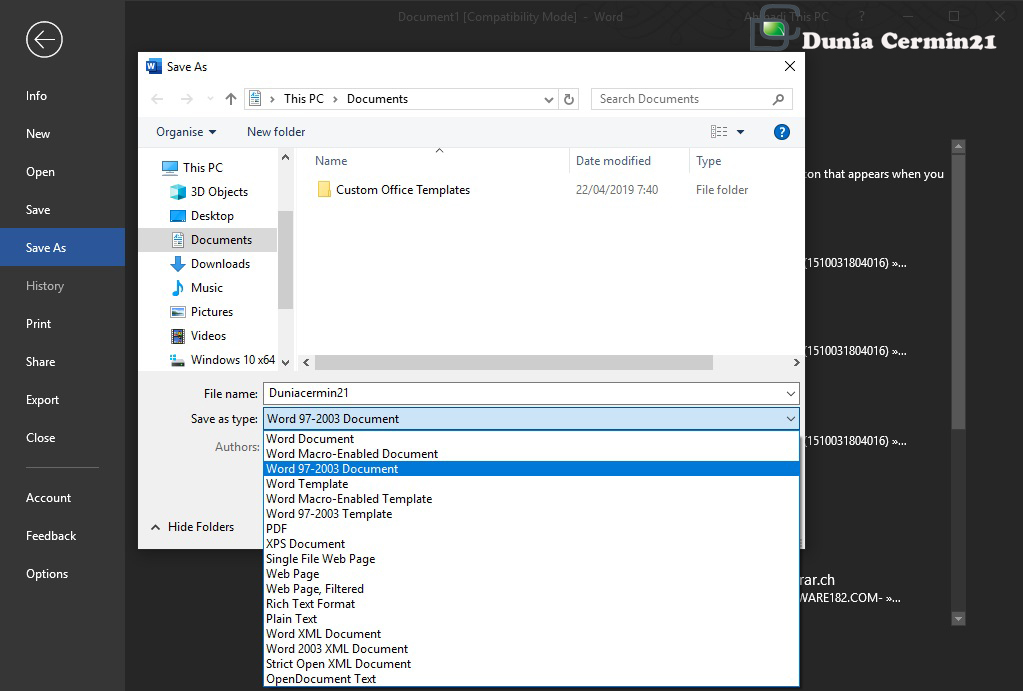Go back using the backstage back arrow
This screenshot has height=691, width=1023.
coord(44,40)
